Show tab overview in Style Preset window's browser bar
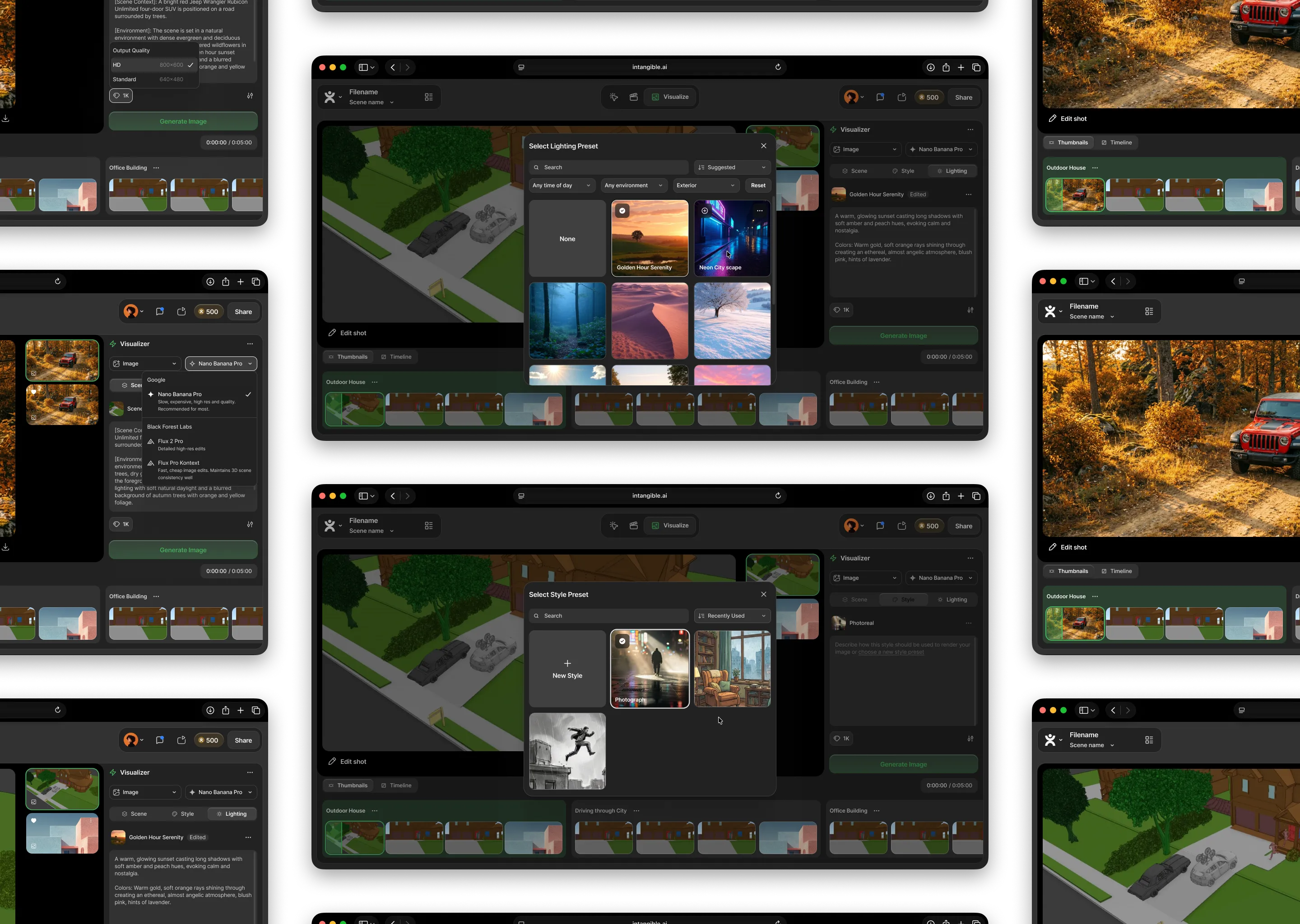The width and height of the screenshot is (1300, 924). [976, 496]
